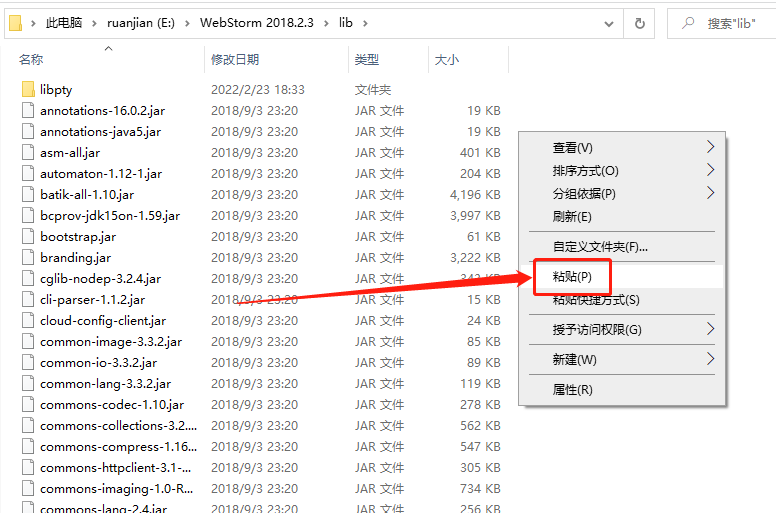This screenshot has width=776, height=513.
Task: Expand the 分组依据(P) submenu arrow
Action: coord(710,193)
